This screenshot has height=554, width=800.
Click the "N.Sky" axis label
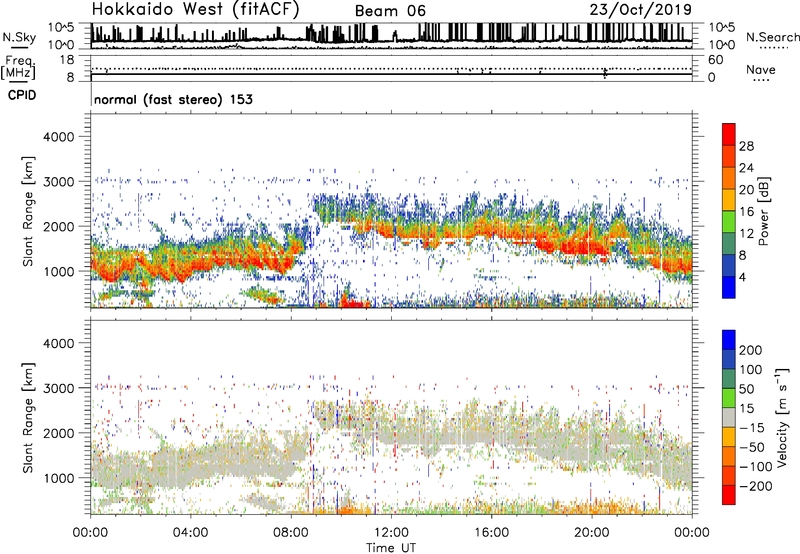click(x=19, y=37)
